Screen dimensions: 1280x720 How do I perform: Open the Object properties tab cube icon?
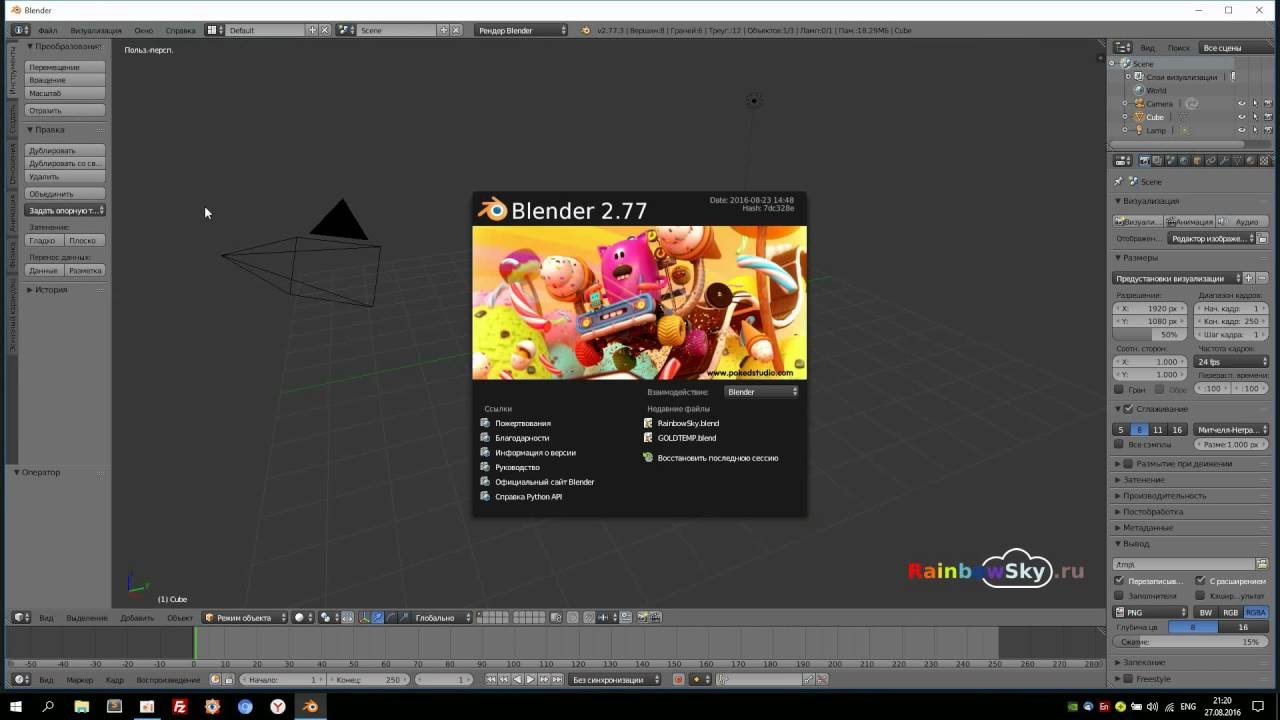tap(1197, 160)
